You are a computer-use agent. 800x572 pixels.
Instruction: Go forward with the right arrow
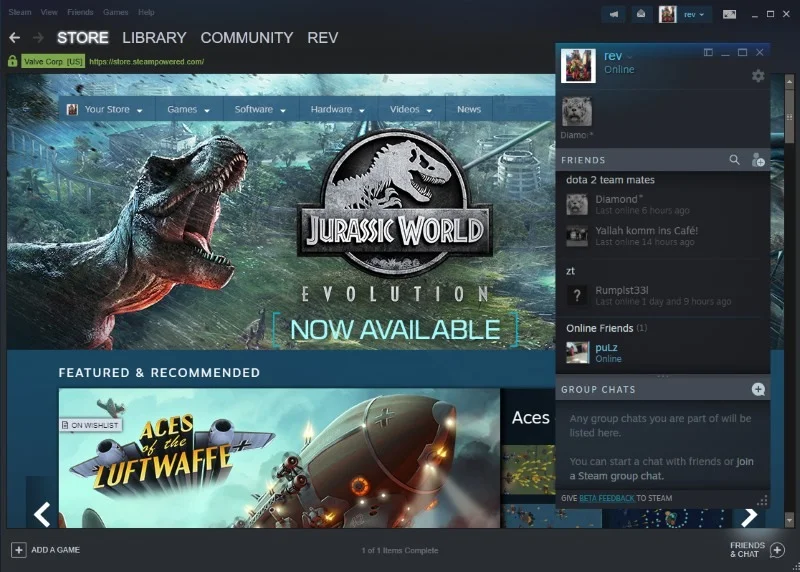click(x=38, y=38)
